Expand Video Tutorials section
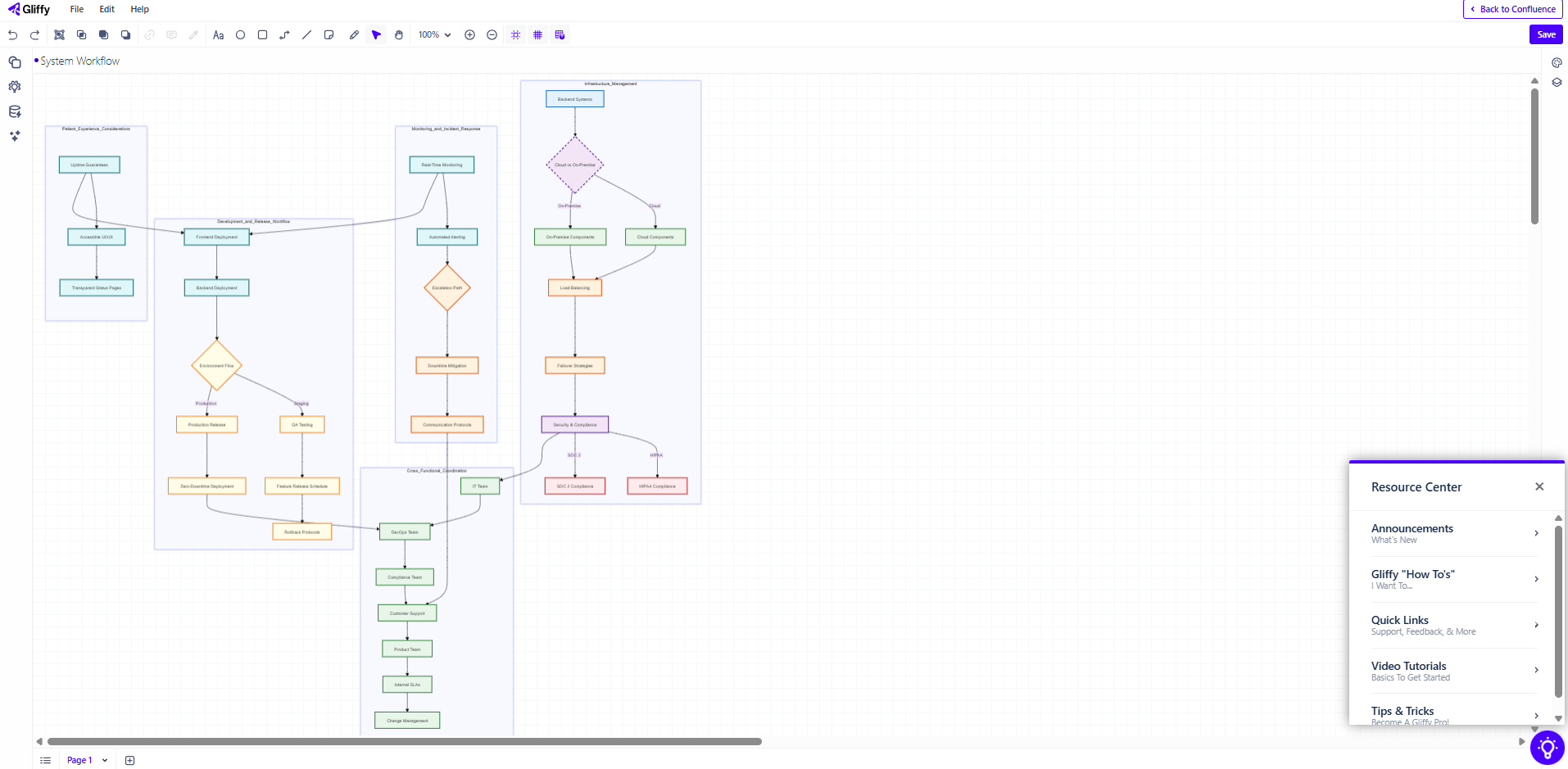The width and height of the screenshot is (1568, 769). 1455,671
